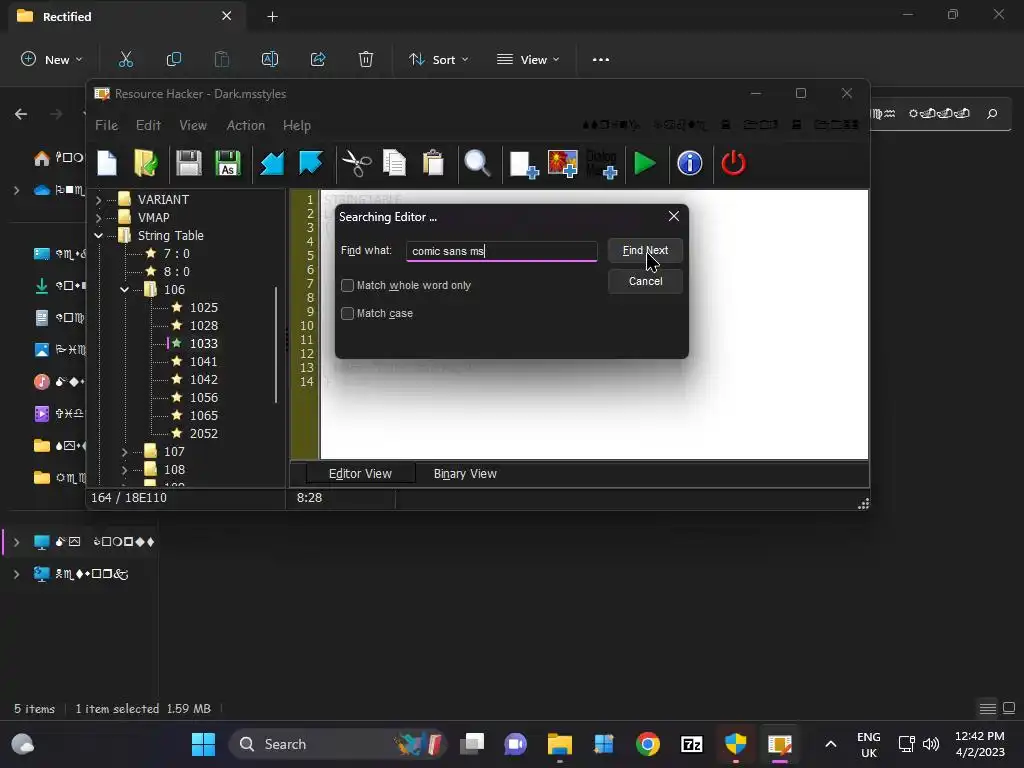This screenshot has height=768, width=1024.
Task: Open a new Explorer tab with plus button
Action: pyautogui.click(x=272, y=17)
